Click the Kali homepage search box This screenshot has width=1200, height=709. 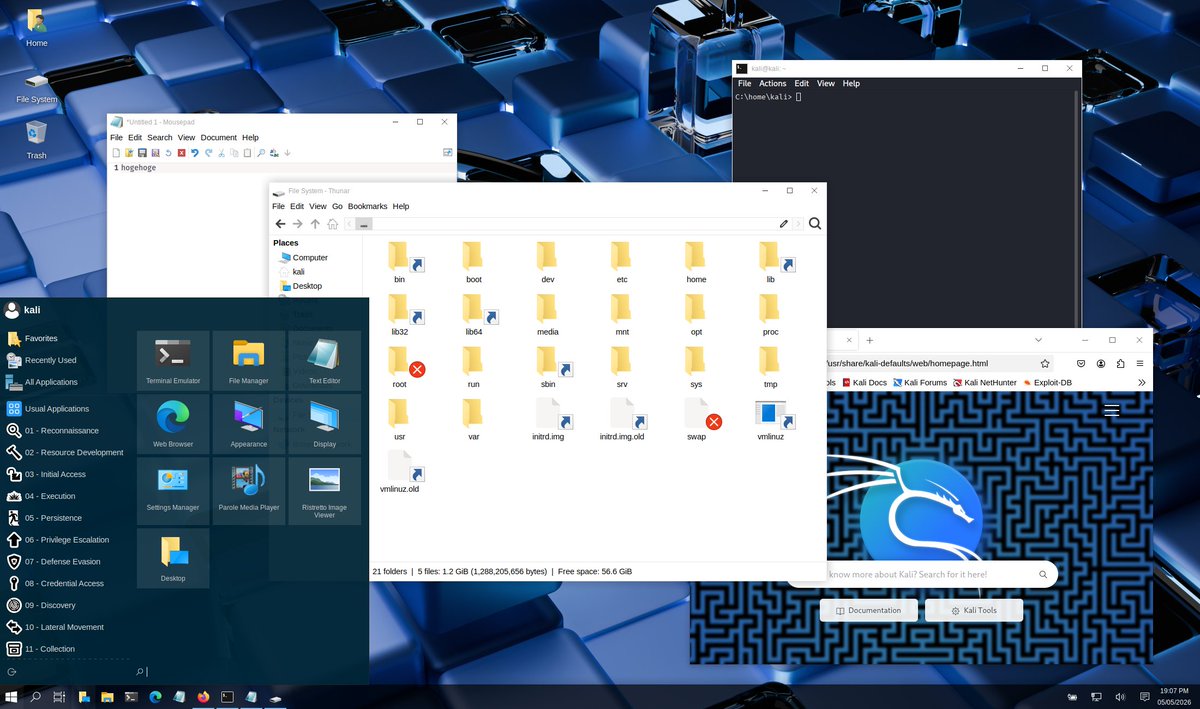920,574
